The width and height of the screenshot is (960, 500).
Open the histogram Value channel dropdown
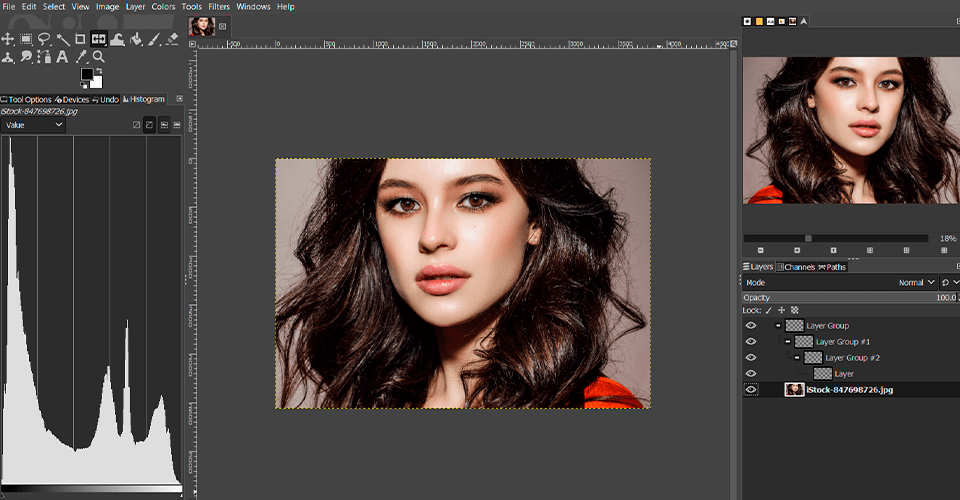(x=33, y=125)
